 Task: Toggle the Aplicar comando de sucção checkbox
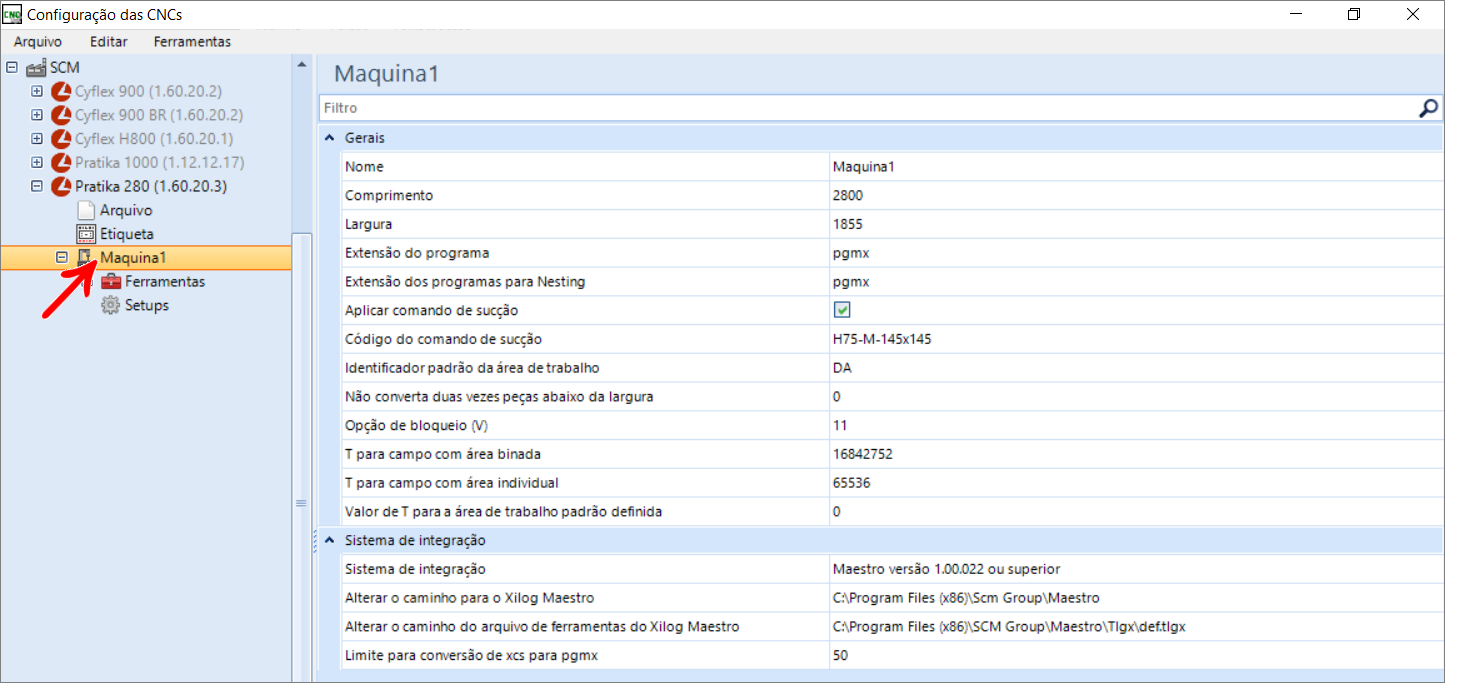coord(842,310)
